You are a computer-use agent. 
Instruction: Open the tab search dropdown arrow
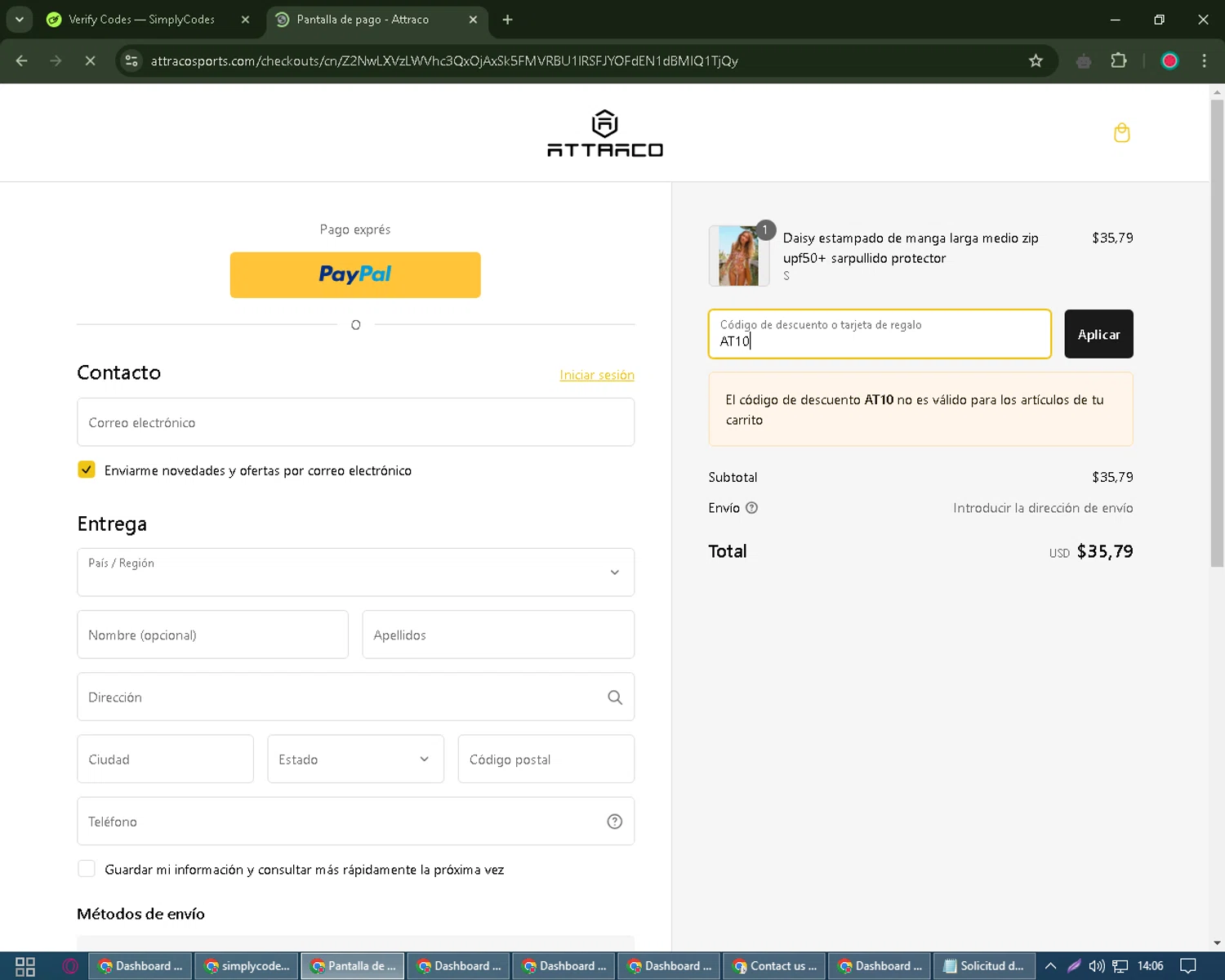tap(19, 20)
